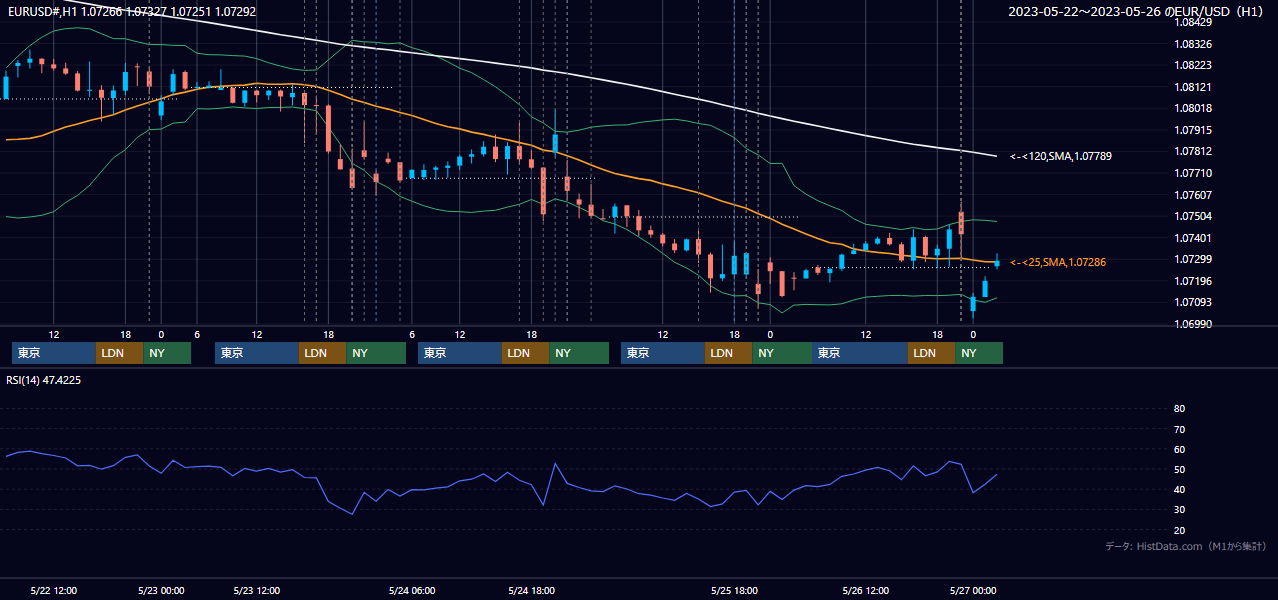Click the 5/24 18:00 date label
The height and width of the screenshot is (600, 1278).
(x=531, y=590)
